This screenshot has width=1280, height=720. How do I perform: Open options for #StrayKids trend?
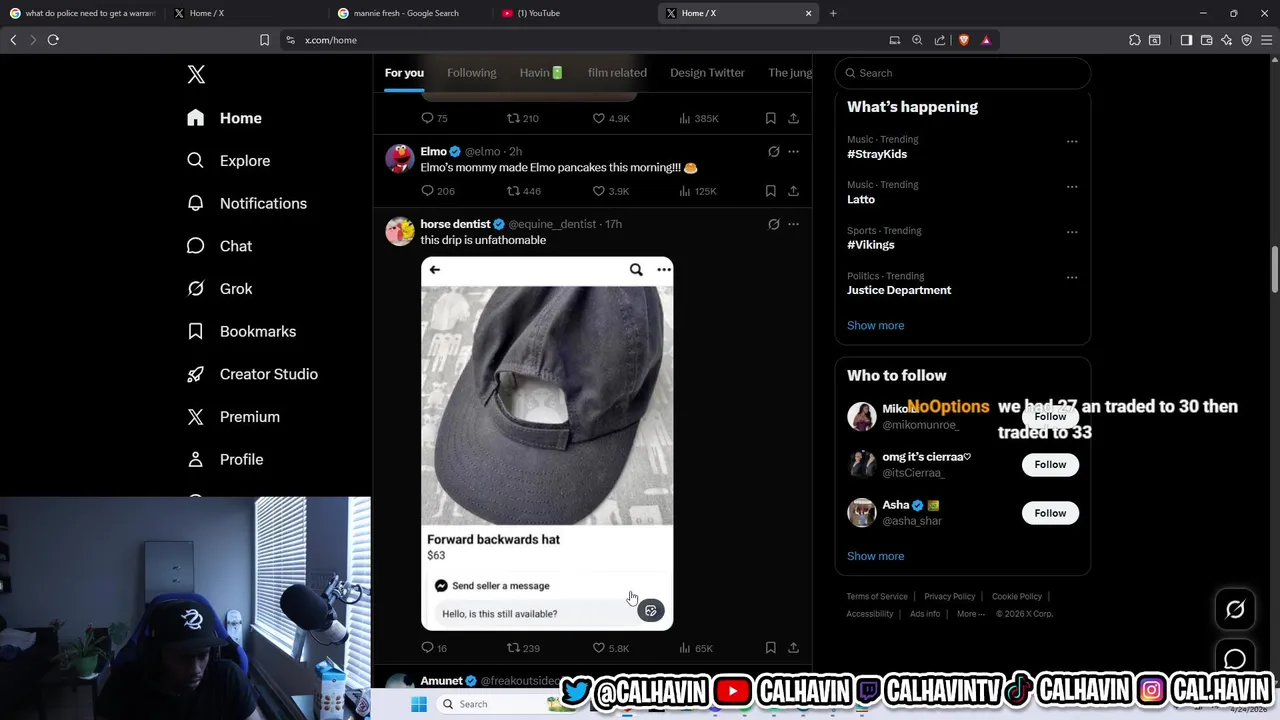click(1072, 141)
